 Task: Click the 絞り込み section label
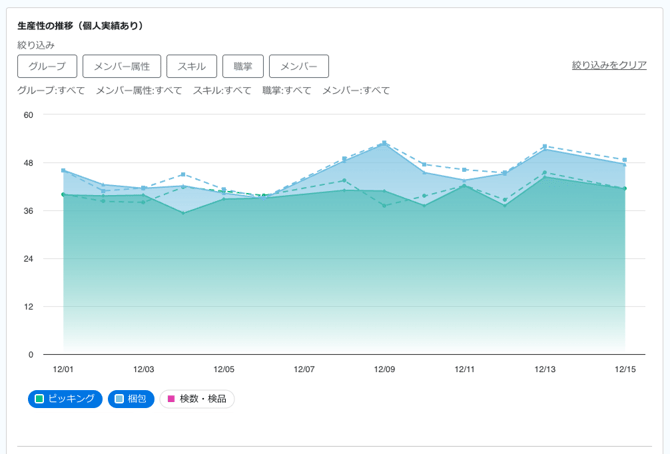pos(36,45)
